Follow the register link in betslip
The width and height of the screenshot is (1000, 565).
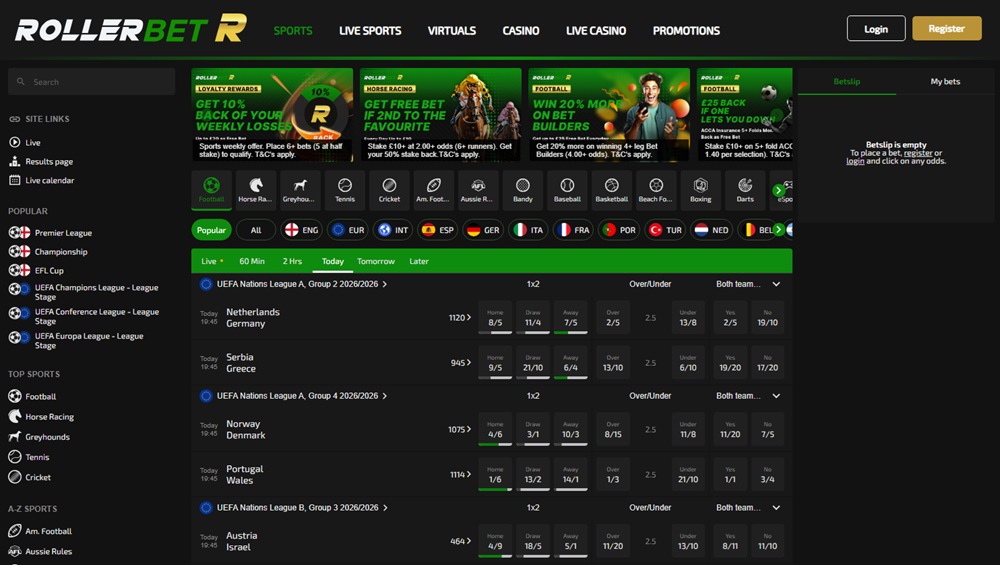coord(918,153)
